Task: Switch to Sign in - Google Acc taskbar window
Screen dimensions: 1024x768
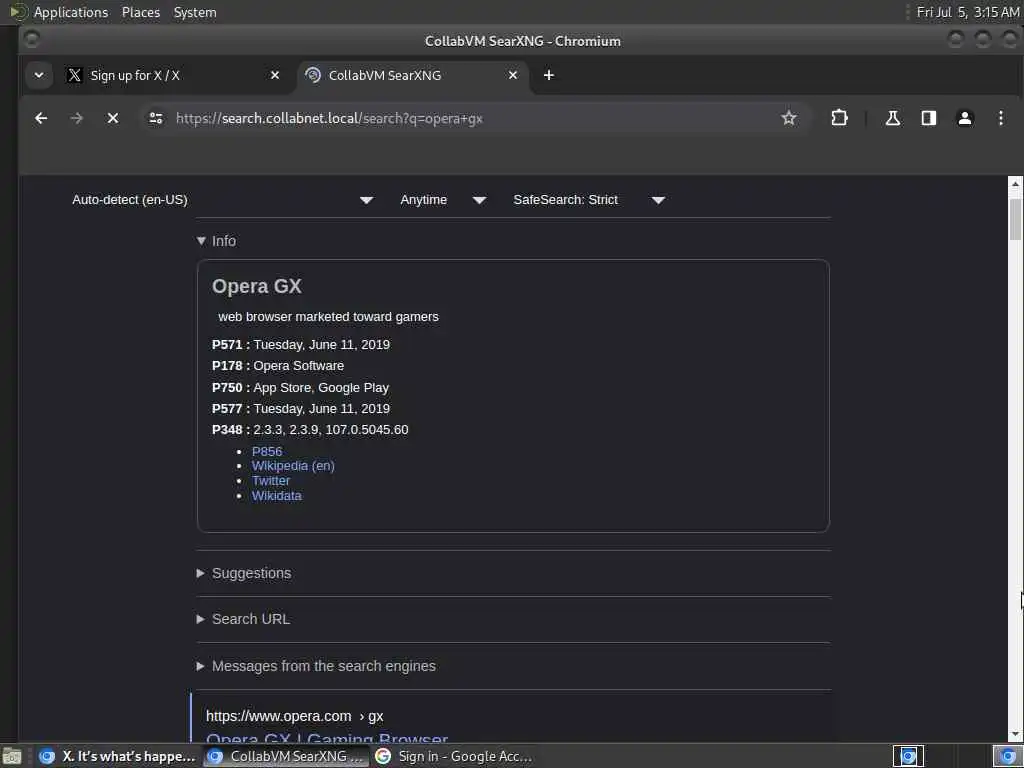Action: click(454, 756)
